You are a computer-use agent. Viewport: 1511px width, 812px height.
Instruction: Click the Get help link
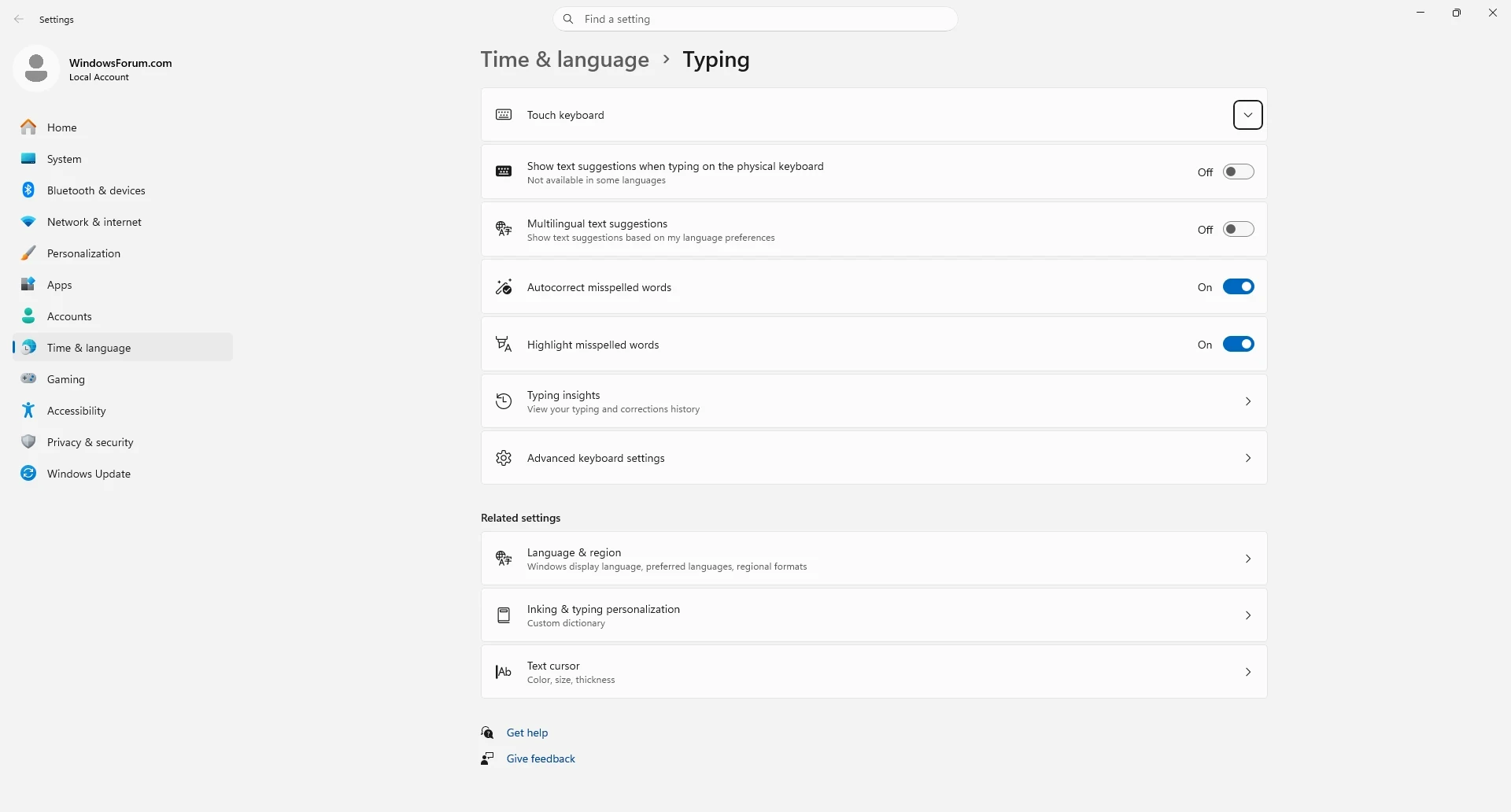pyautogui.click(x=527, y=733)
